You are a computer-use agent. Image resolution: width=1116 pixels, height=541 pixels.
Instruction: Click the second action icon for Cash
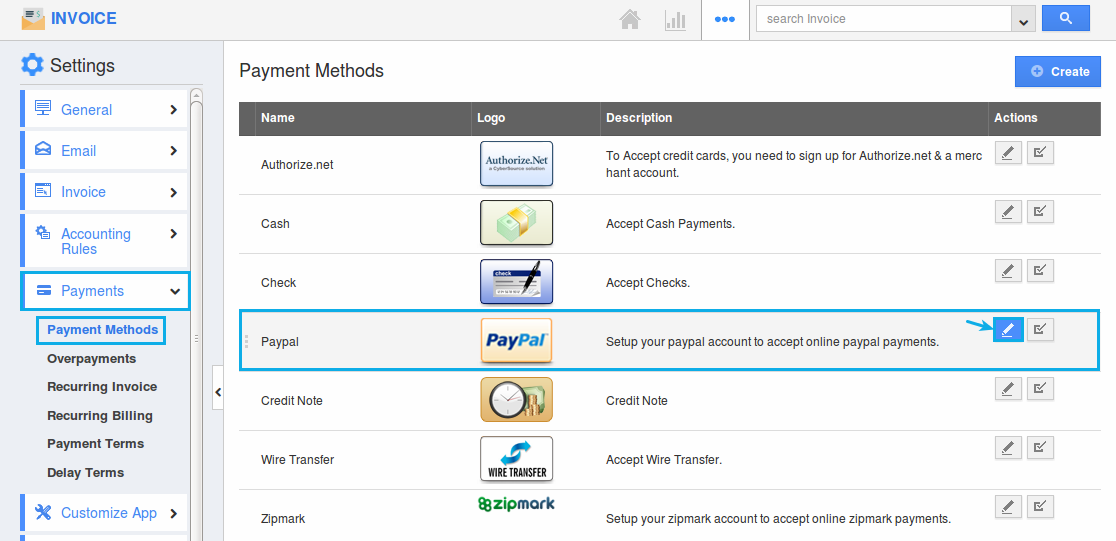[x=1040, y=212]
